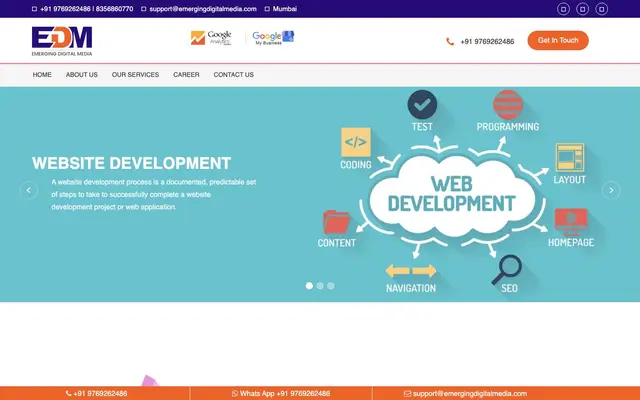Open the support email link in bottom bar
The width and height of the screenshot is (640, 400).
coord(470,393)
